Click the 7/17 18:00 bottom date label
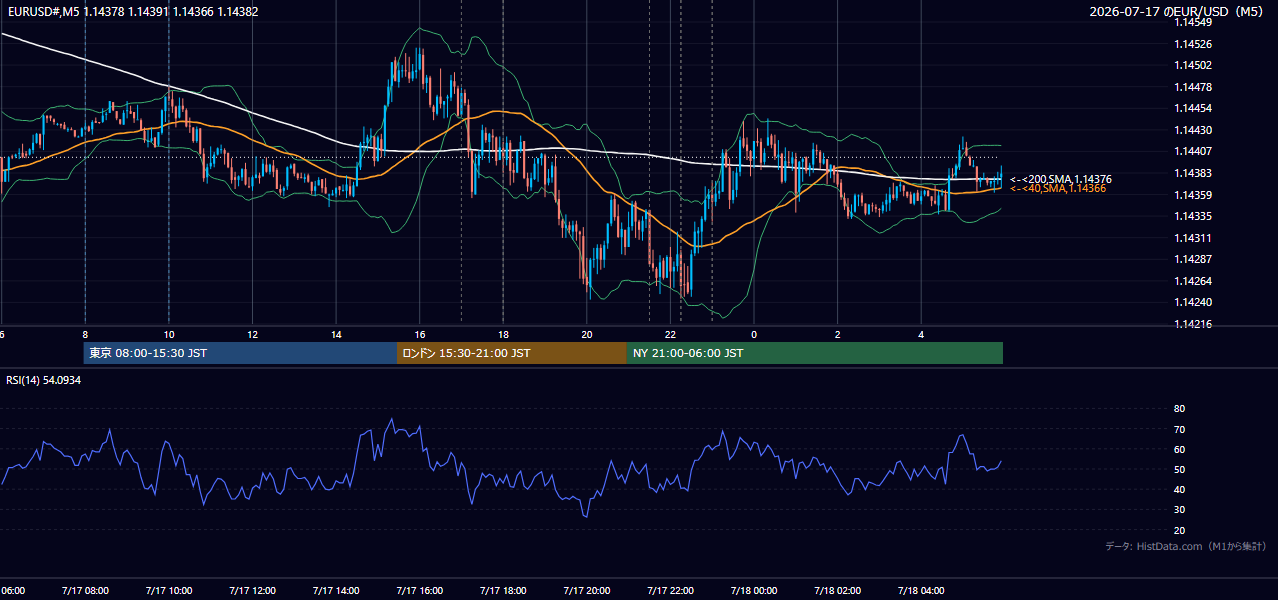Screen dimensions: 1278x600 point(504,591)
